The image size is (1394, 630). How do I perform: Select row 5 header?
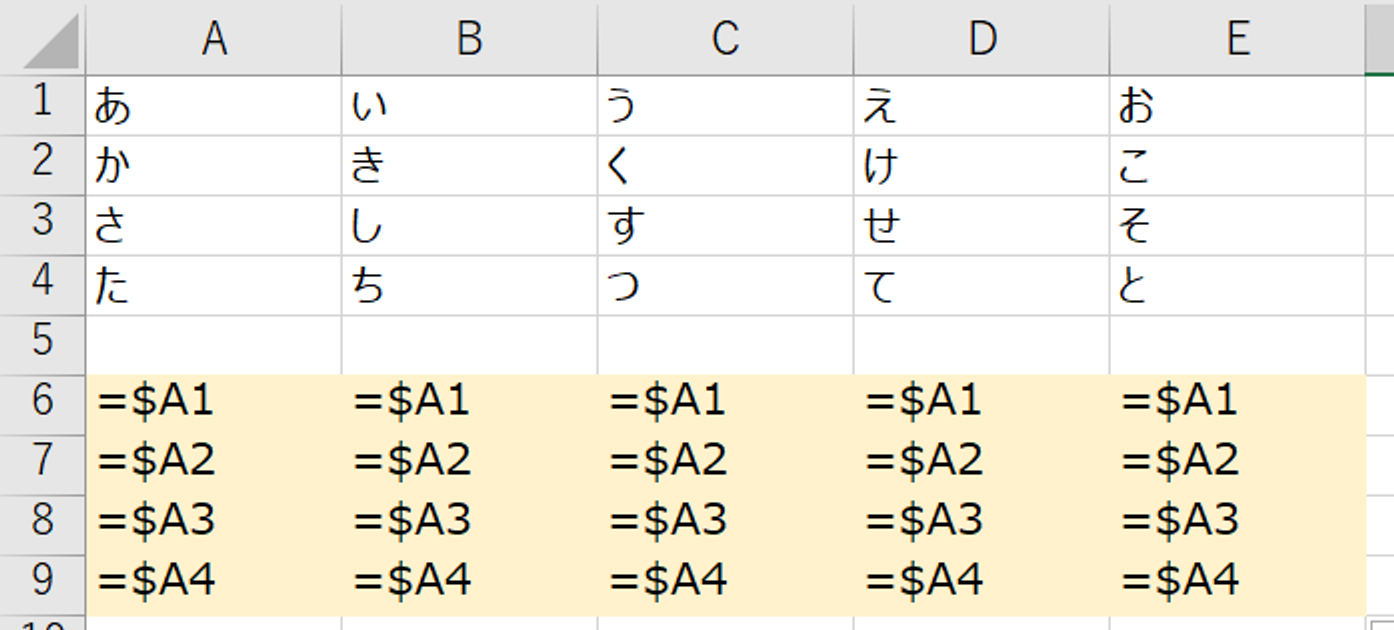tap(43, 346)
